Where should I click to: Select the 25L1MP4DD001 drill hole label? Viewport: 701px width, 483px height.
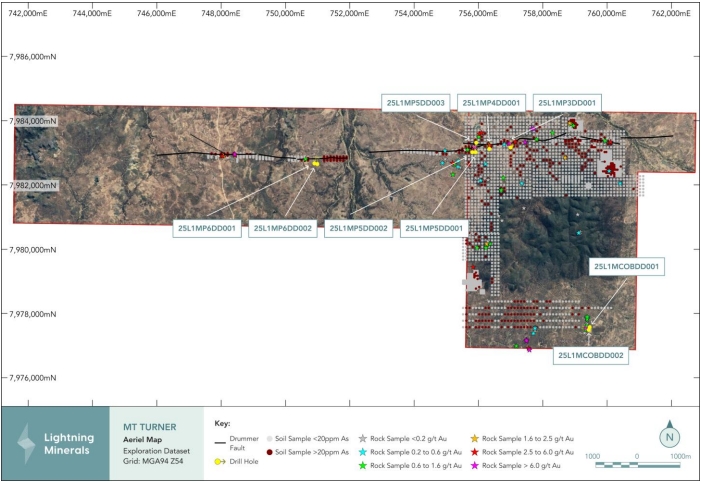[x=491, y=103]
